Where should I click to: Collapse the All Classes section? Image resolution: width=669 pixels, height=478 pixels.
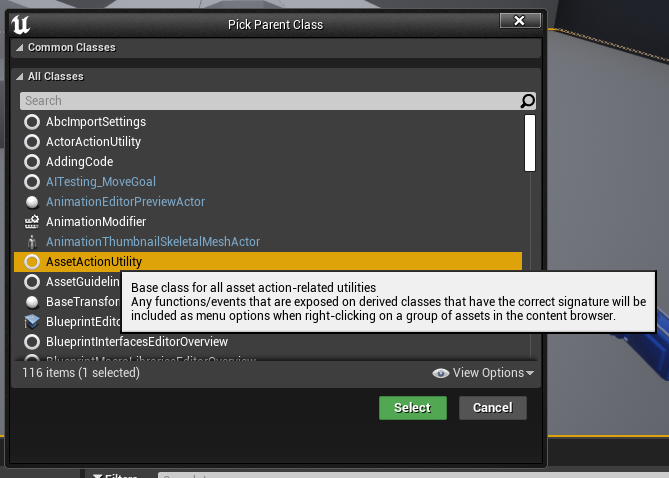pyautogui.click(x=20, y=77)
